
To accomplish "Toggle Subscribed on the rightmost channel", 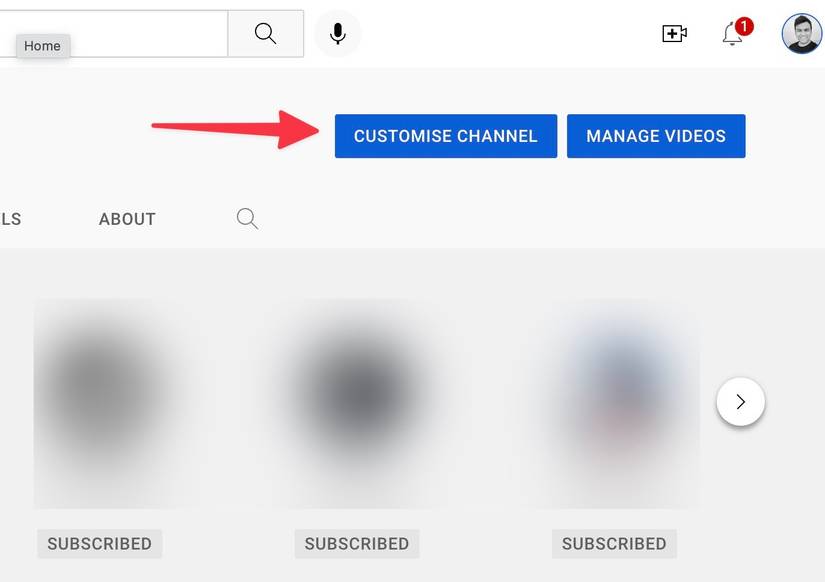I will [x=613, y=543].
